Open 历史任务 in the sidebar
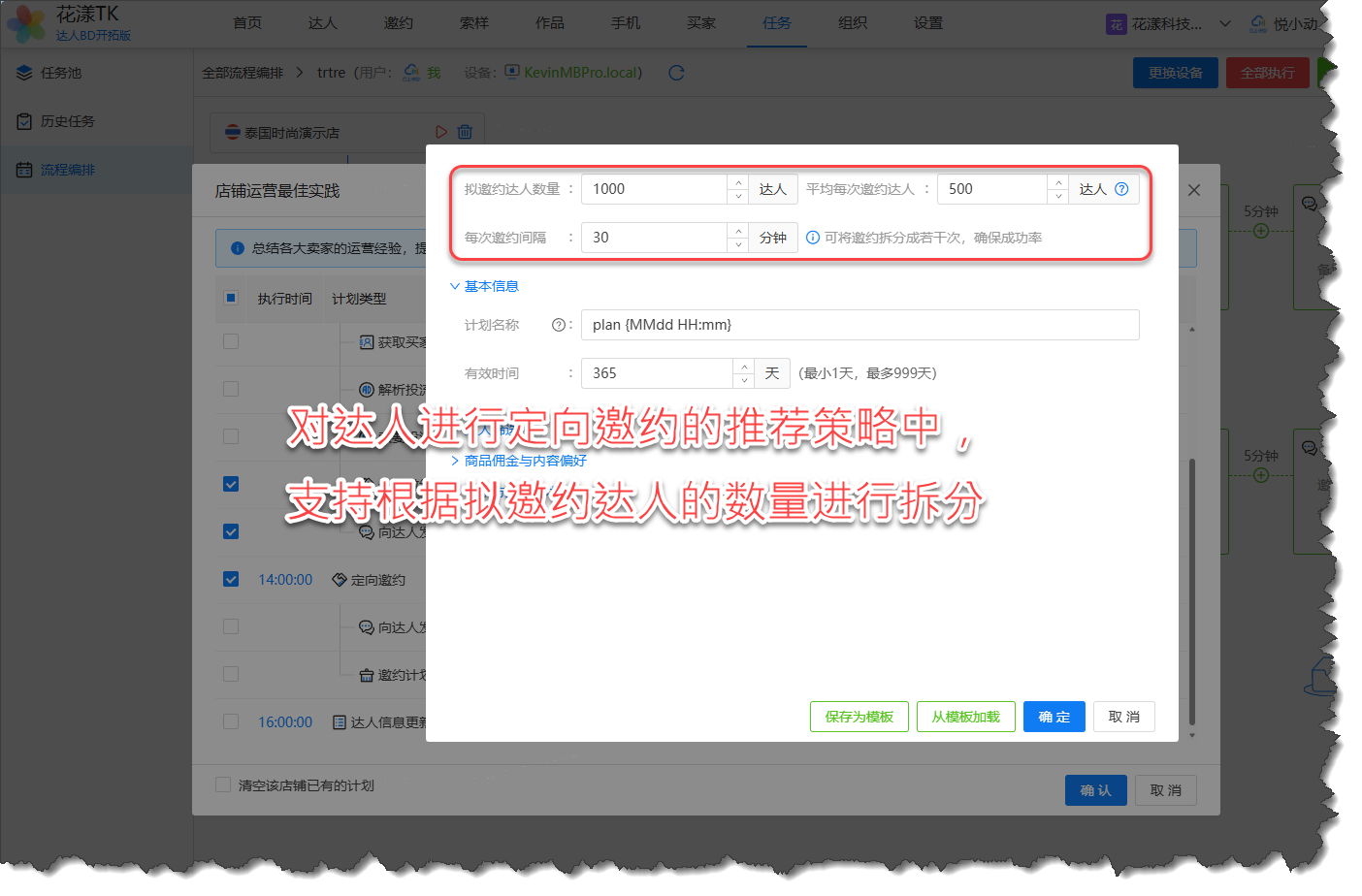The width and height of the screenshot is (1362, 896). click(67, 121)
